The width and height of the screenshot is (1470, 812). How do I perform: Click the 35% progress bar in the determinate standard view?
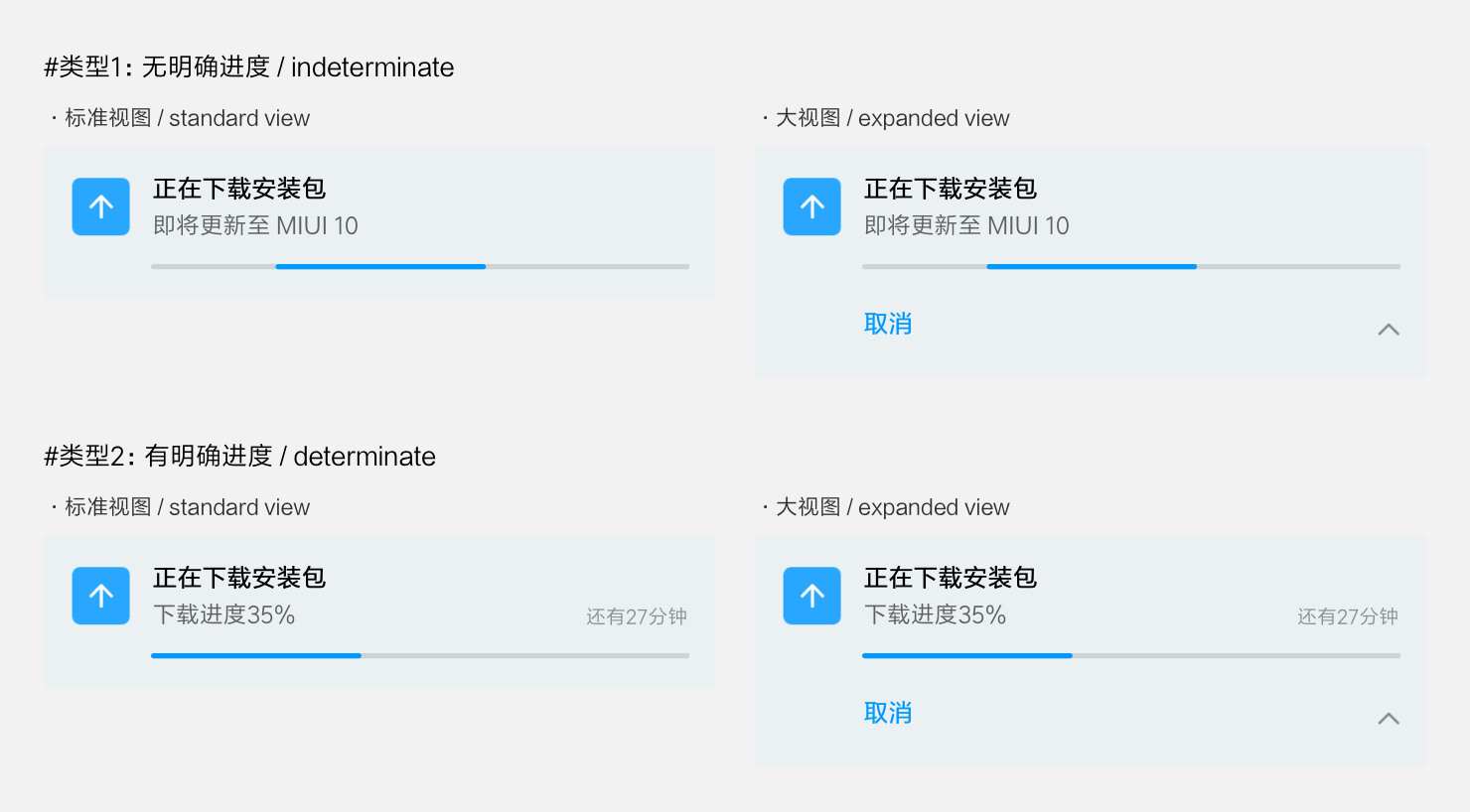pyautogui.click(x=420, y=655)
